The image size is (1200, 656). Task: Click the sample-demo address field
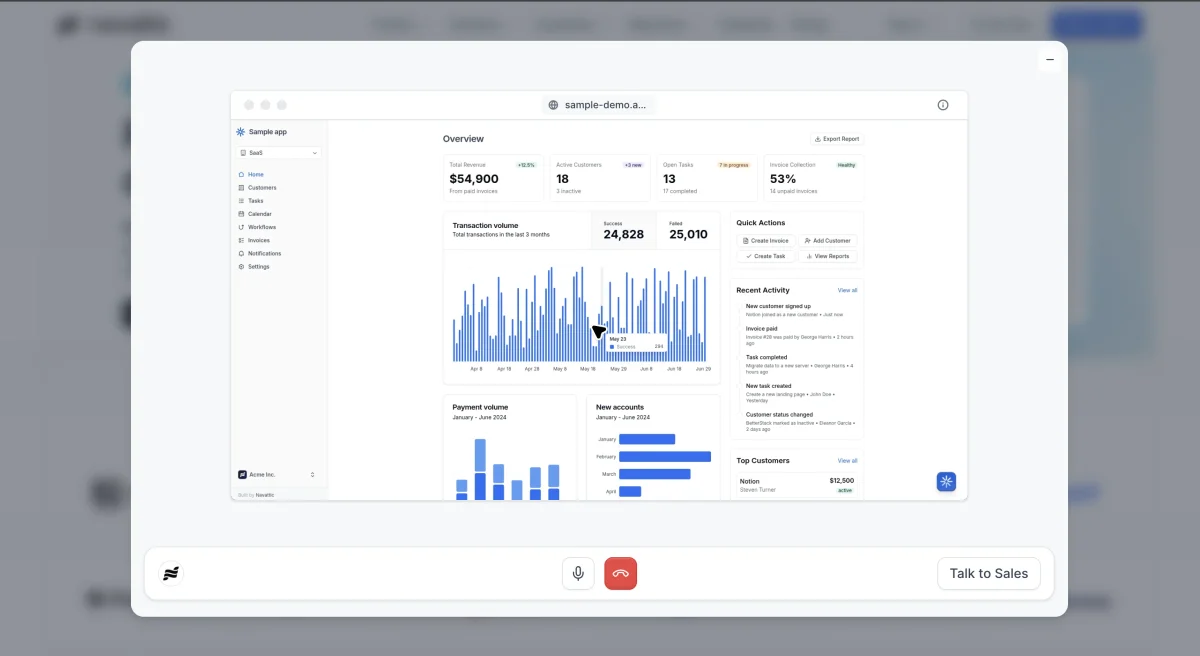pyautogui.click(x=598, y=105)
